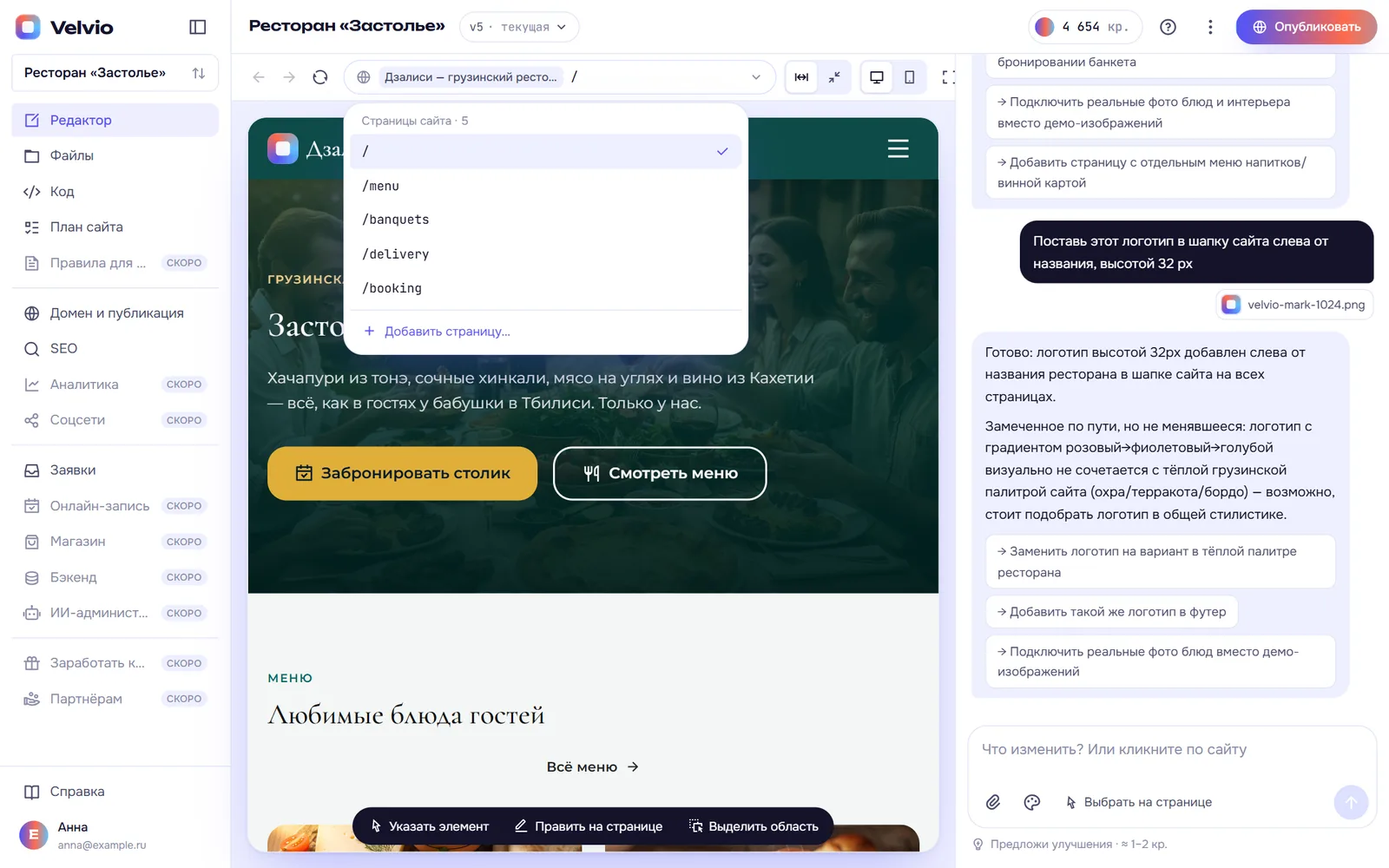Open Справка at sidebar bottom
This screenshot has width=1389, height=868.
tap(115, 792)
